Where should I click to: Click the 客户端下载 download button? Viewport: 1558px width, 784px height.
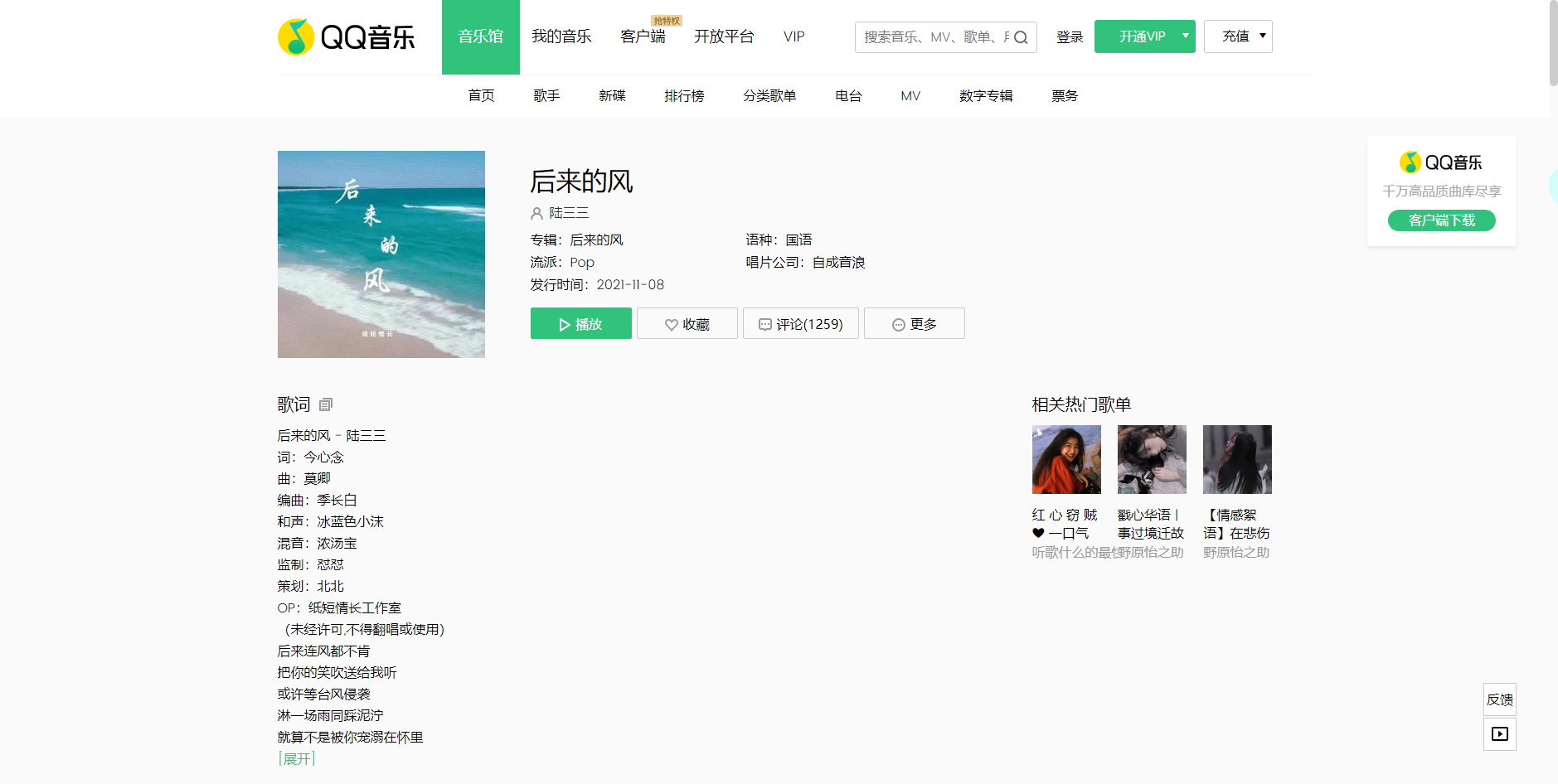(x=1441, y=220)
